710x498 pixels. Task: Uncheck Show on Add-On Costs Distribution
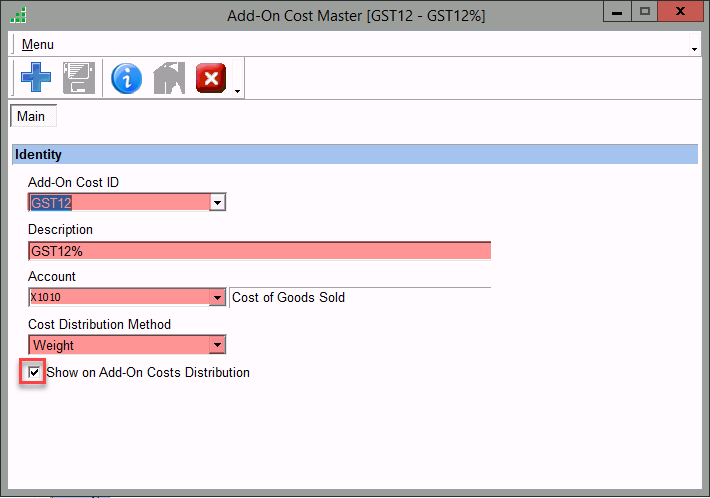[35, 373]
